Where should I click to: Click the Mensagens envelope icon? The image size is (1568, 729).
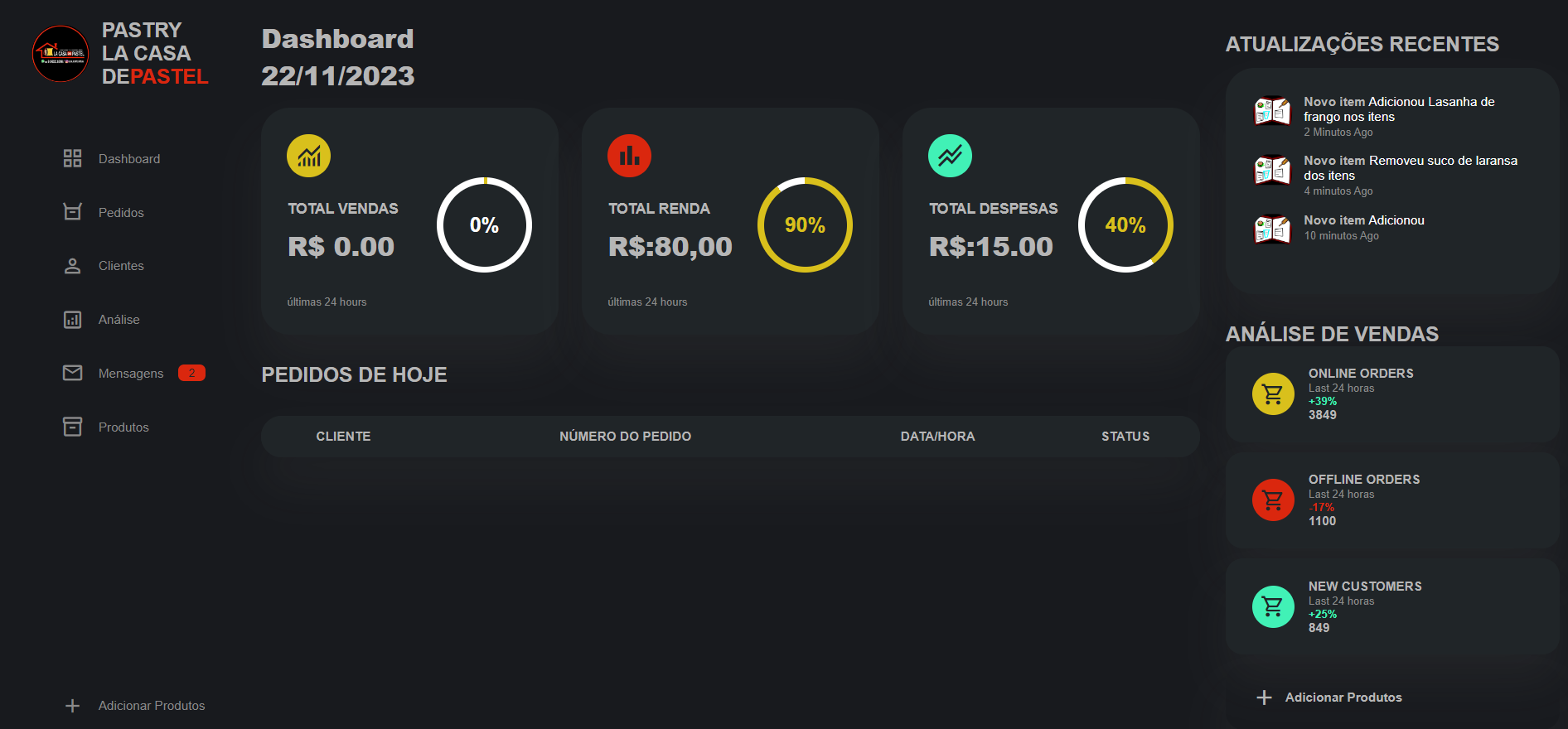(x=73, y=373)
